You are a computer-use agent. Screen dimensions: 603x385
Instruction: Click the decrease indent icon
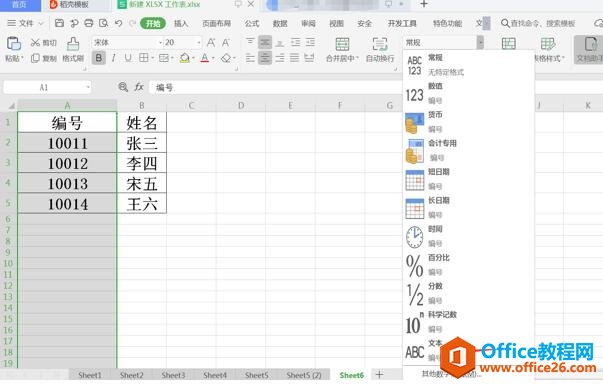(x=295, y=42)
